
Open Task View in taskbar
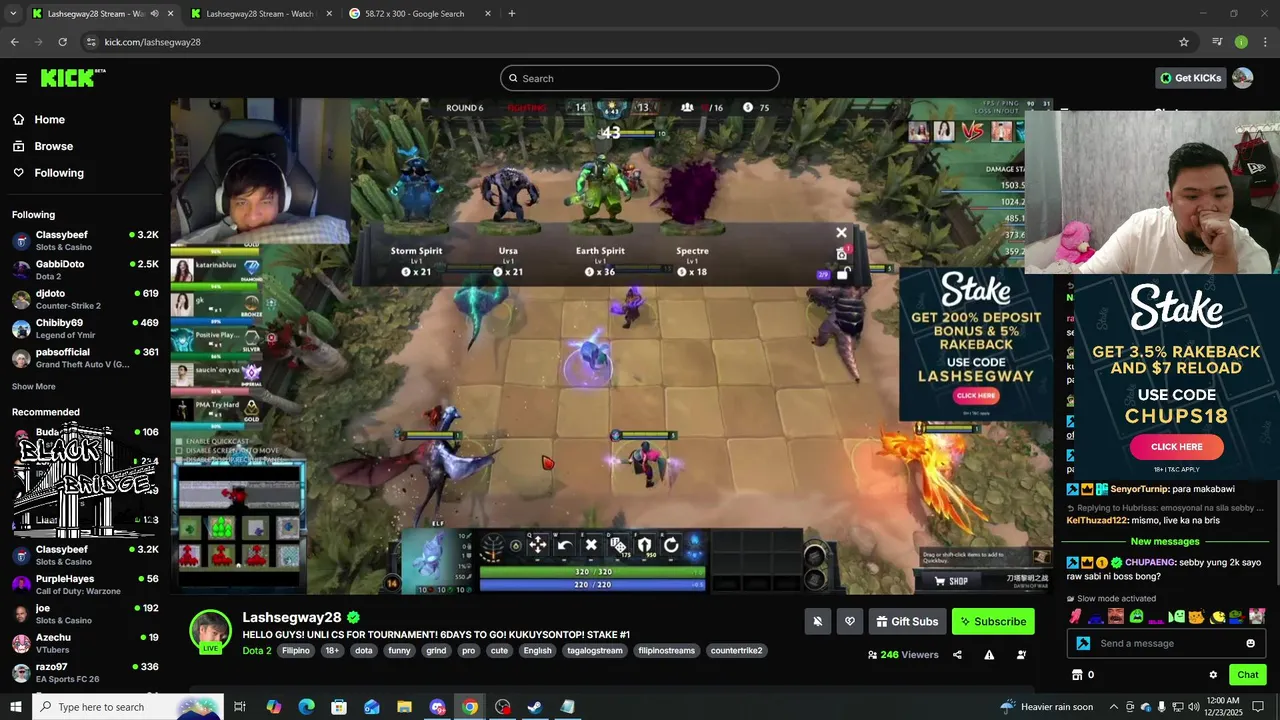tap(240, 707)
